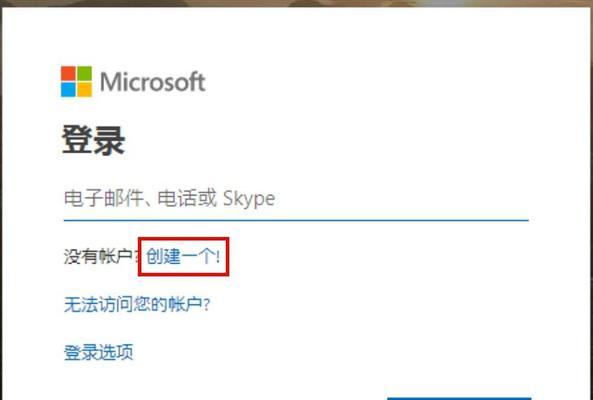Open the 创建一个! account creation link
The width and height of the screenshot is (593, 400).
183,257
